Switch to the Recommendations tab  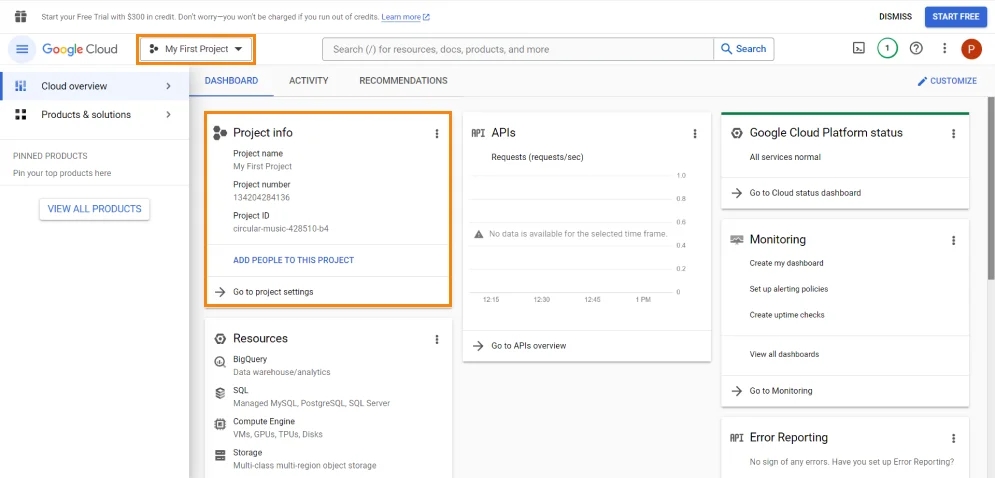coord(404,81)
